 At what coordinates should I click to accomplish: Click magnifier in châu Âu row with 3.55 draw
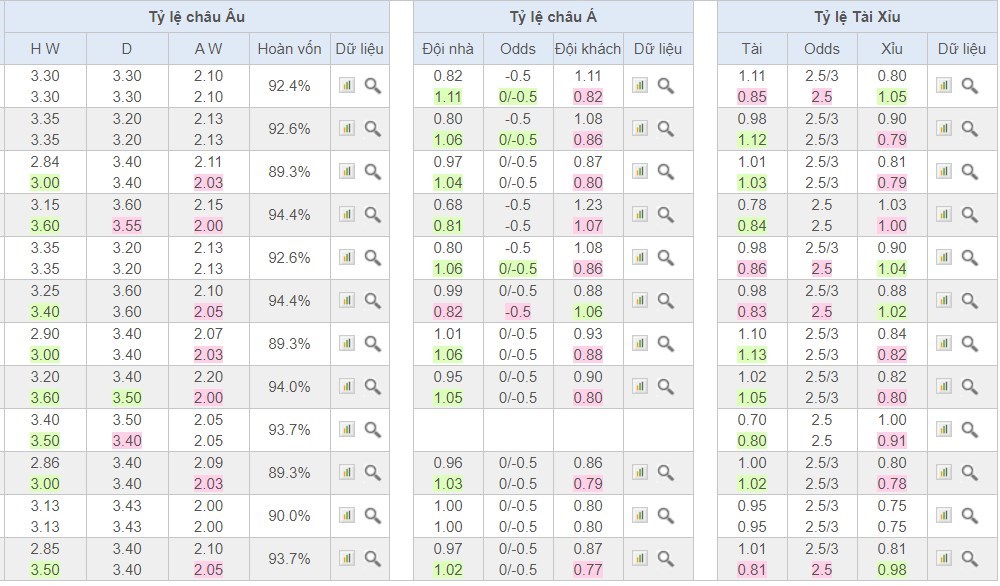[x=372, y=215]
